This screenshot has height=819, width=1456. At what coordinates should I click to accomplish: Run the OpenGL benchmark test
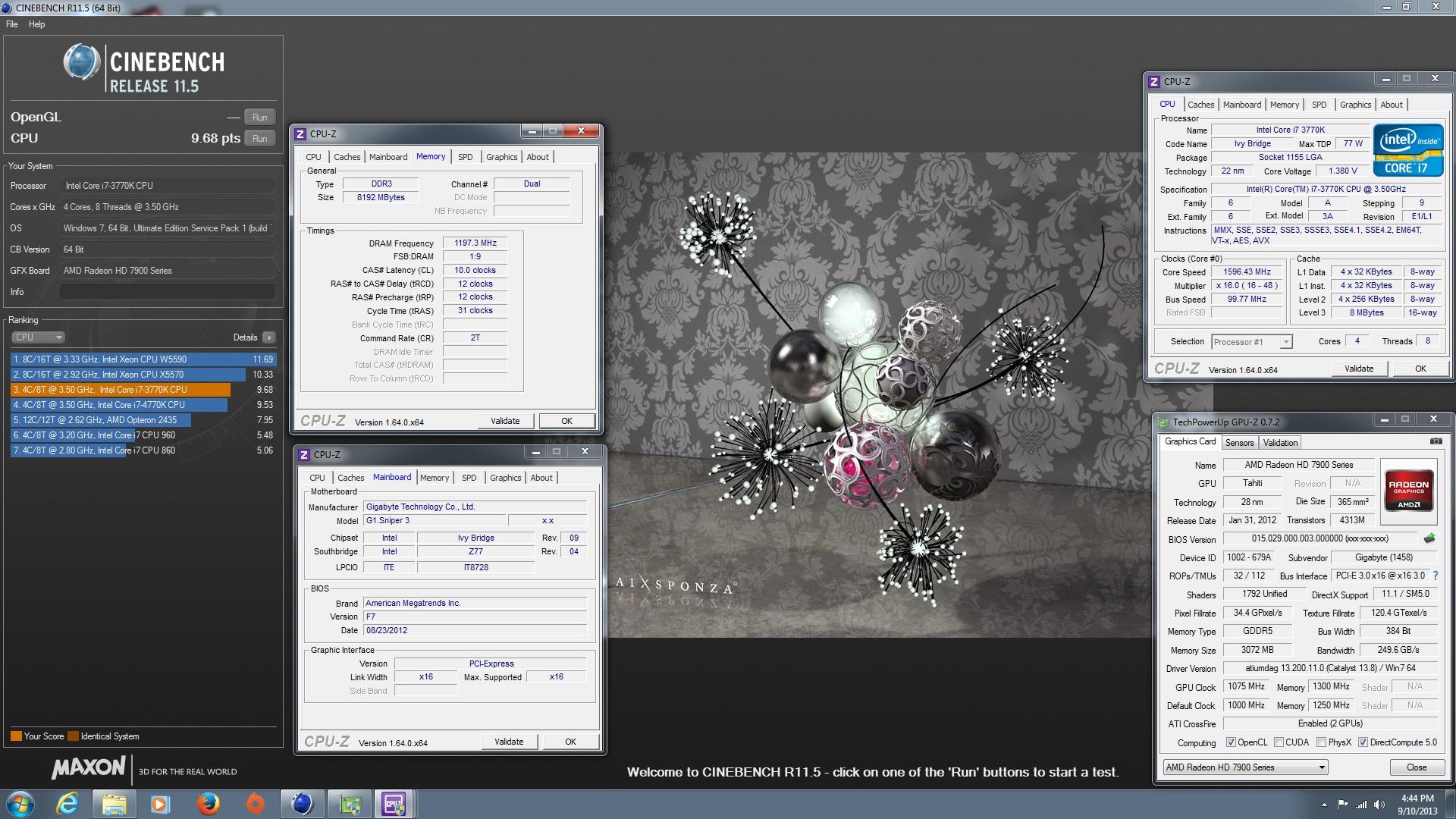[x=260, y=118]
